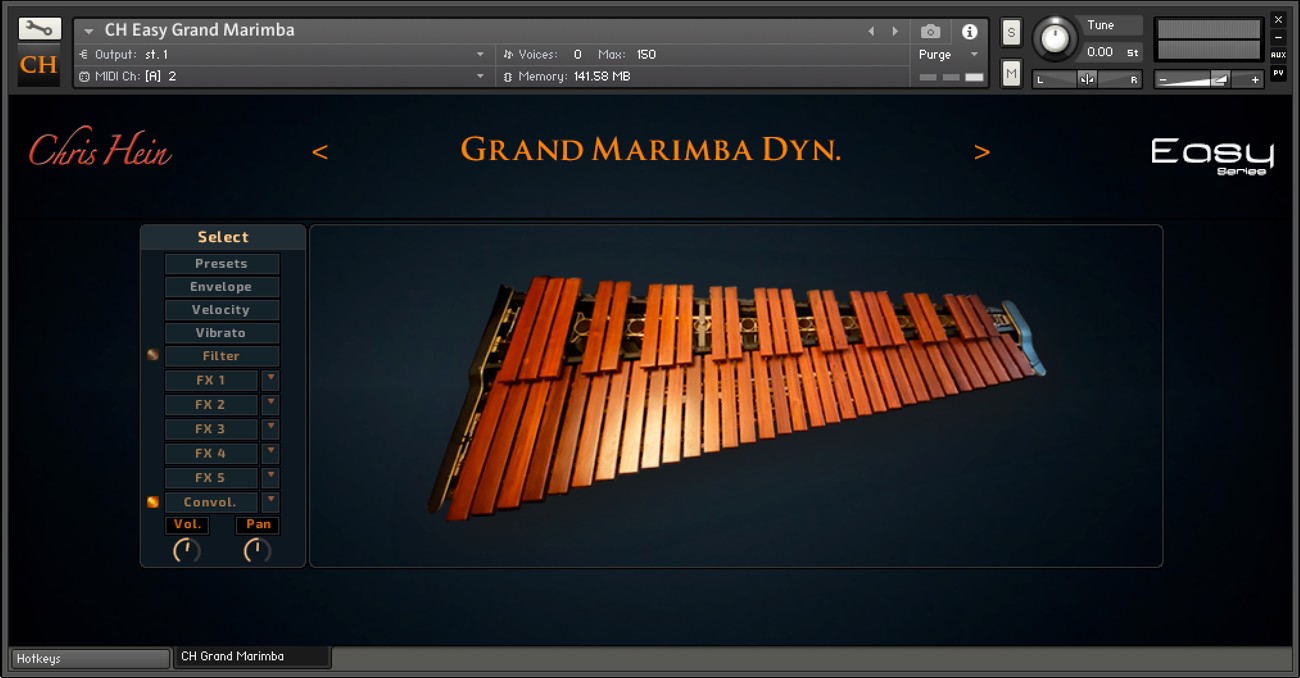Click the Chris Hein logo
1300x678 pixels.
tap(100, 149)
